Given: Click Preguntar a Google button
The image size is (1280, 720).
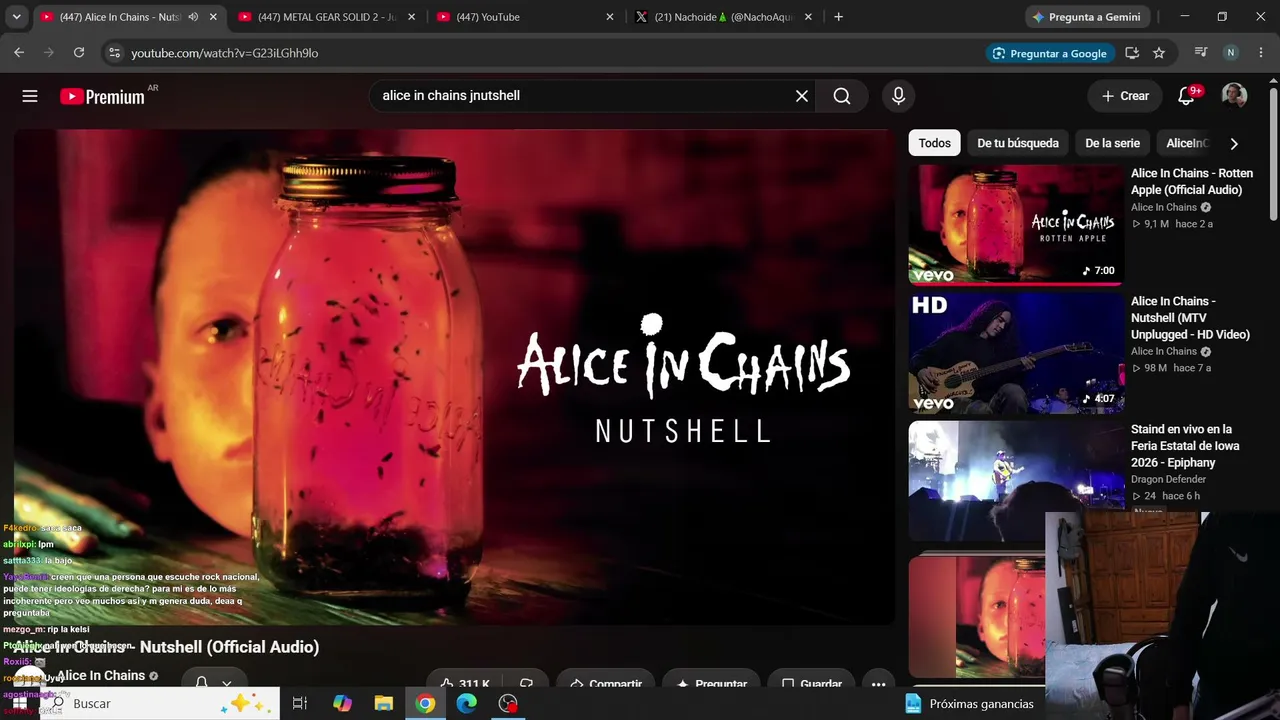Looking at the screenshot, I should (x=1049, y=53).
